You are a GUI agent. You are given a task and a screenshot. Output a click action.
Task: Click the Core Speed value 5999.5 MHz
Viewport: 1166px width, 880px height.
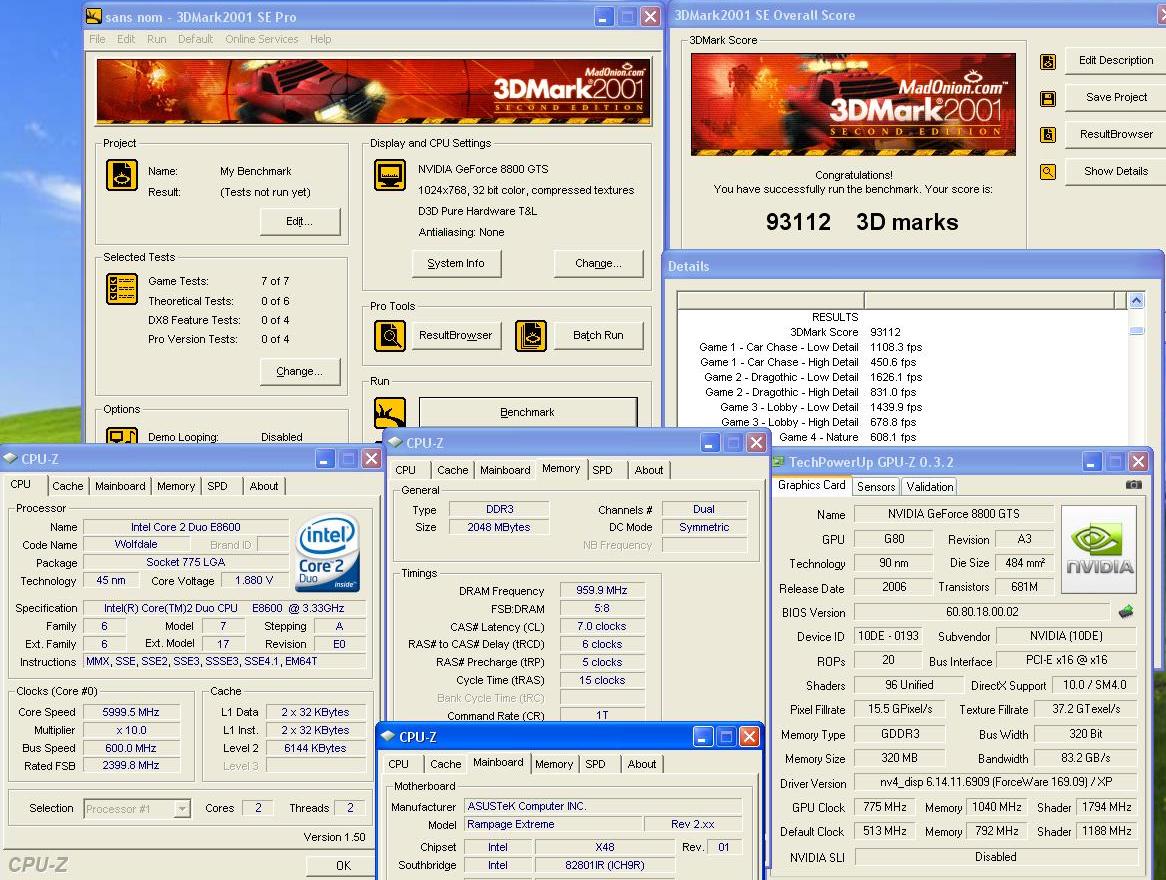(131, 712)
